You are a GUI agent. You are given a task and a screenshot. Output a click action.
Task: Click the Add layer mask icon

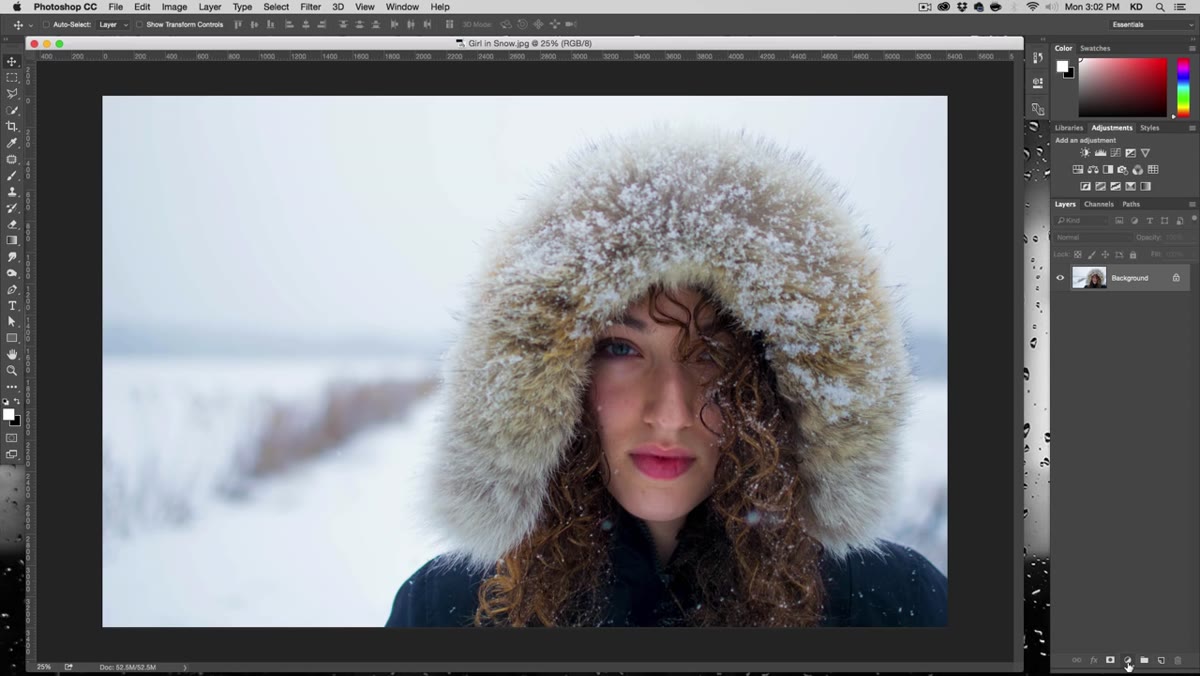tap(1110, 660)
